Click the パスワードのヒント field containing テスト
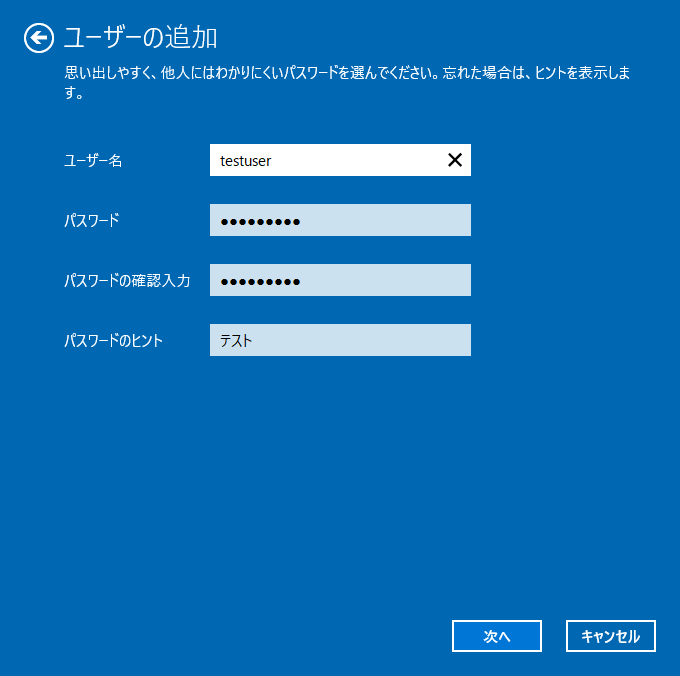The image size is (680, 676). pyautogui.click(x=340, y=340)
